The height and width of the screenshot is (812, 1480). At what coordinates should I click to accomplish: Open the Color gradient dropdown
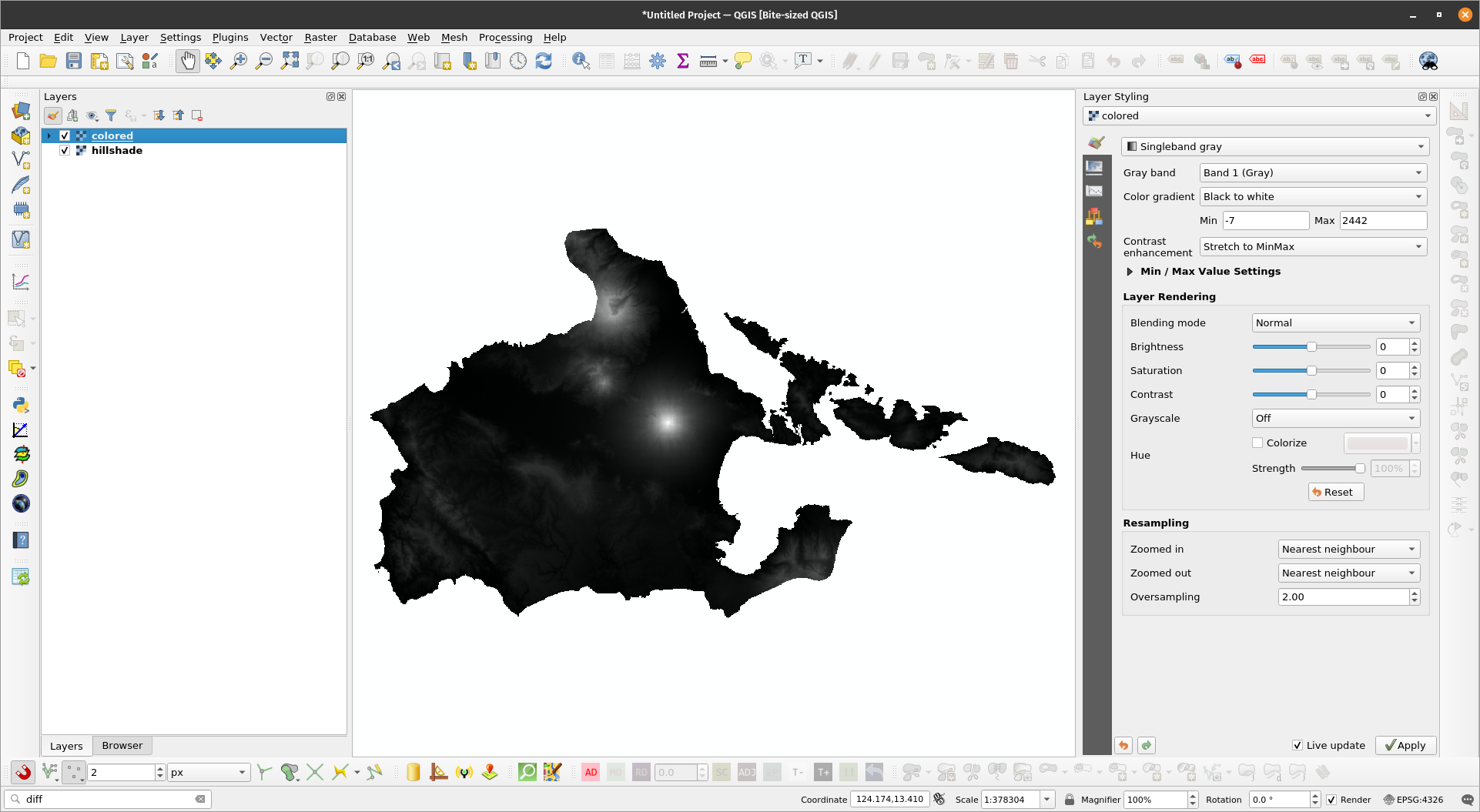pos(1313,197)
